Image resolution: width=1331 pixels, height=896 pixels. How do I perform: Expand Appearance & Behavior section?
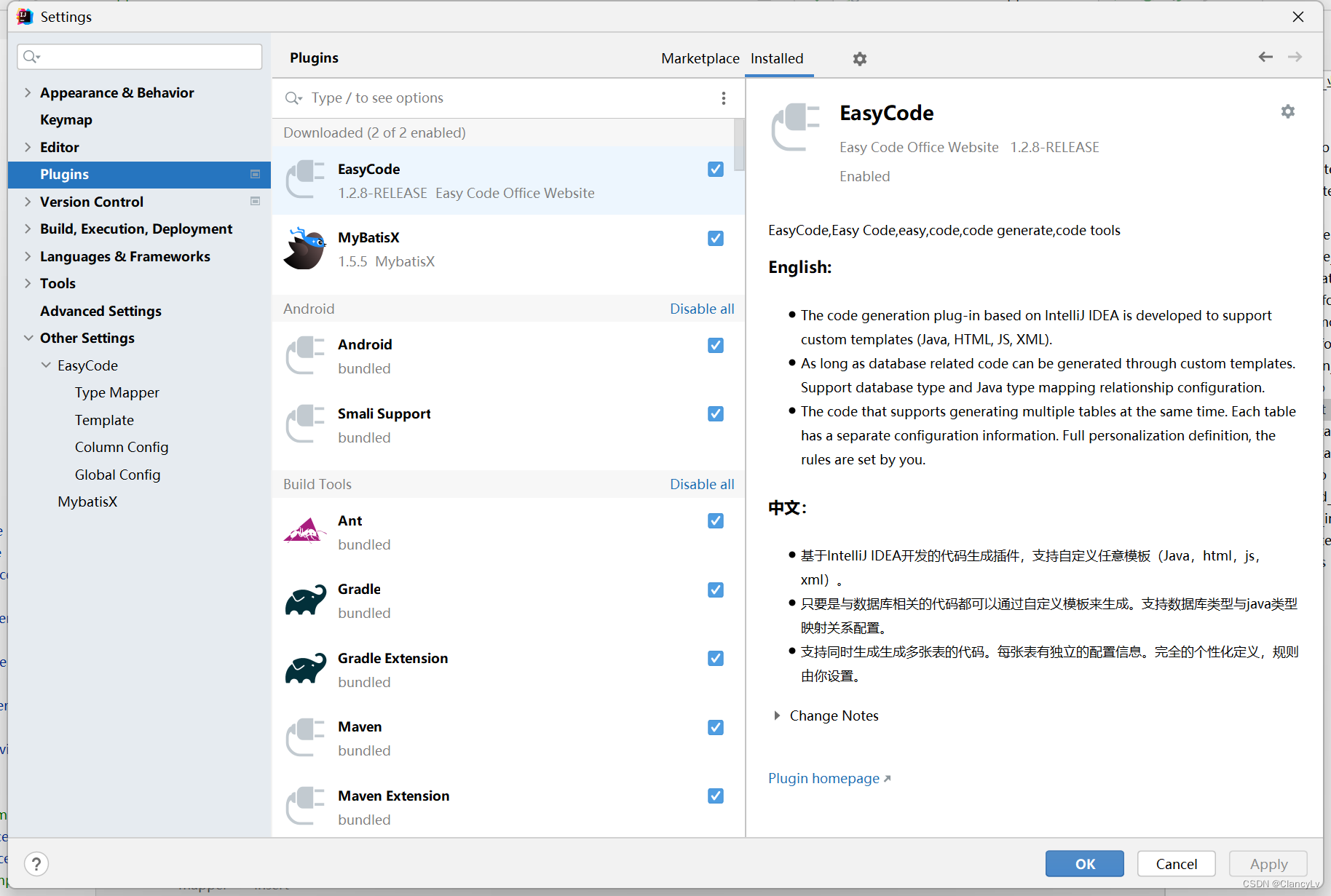[x=28, y=92]
